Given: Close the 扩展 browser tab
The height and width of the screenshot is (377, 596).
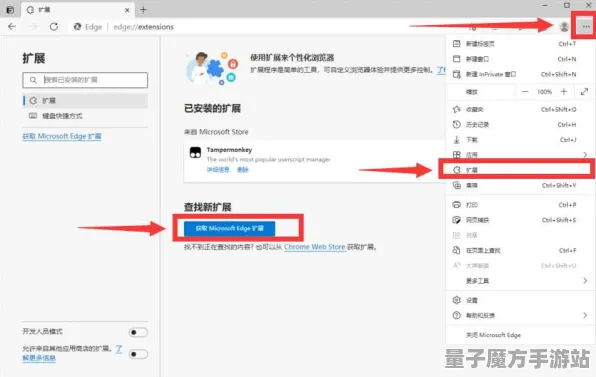Looking at the screenshot, I should tap(127, 10).
